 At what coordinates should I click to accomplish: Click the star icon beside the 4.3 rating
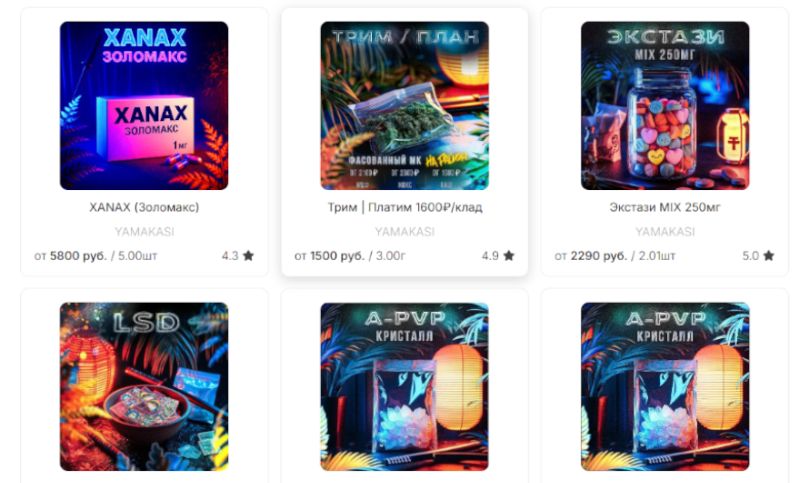coord(248,256)
